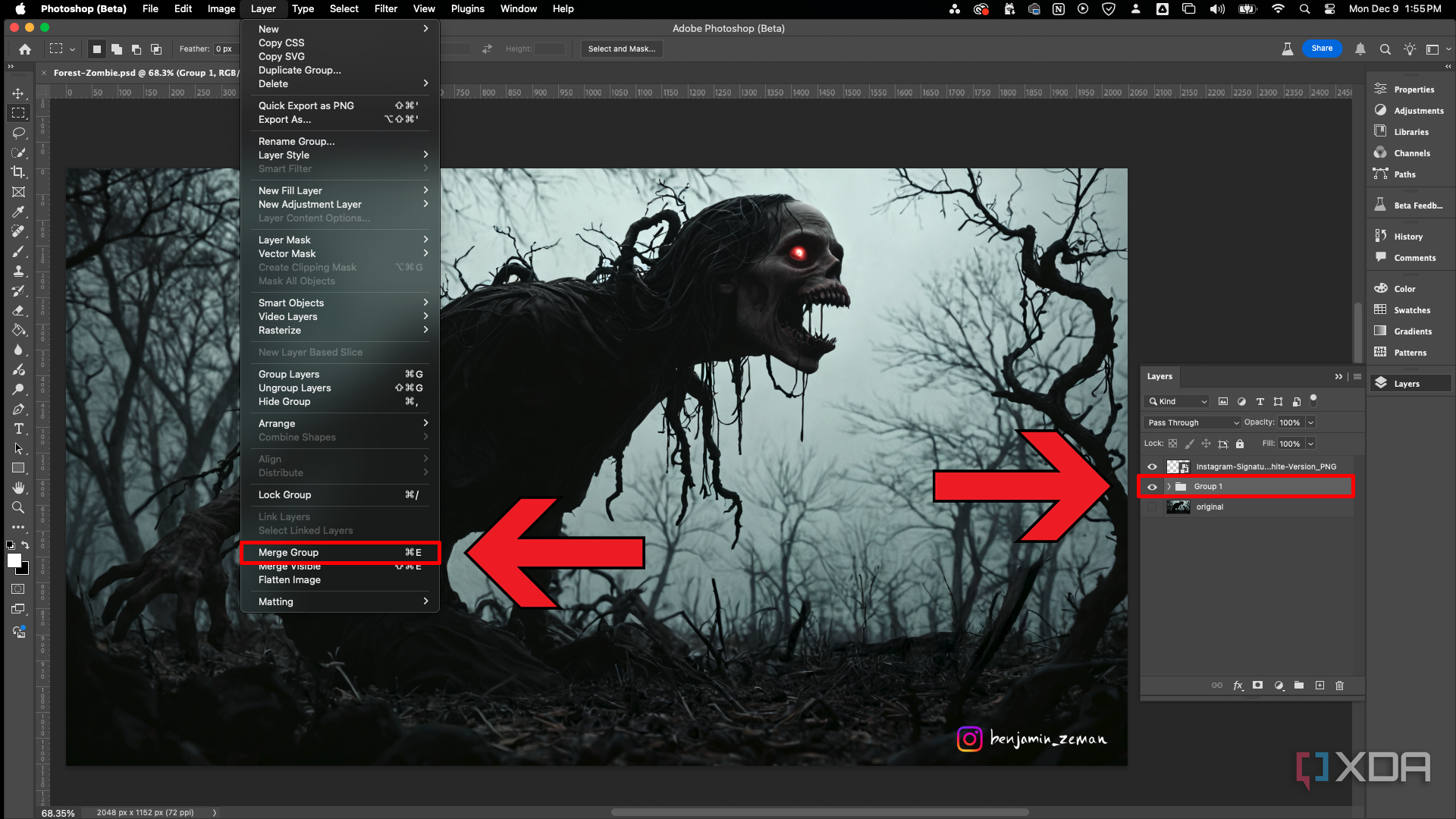
Task: Click the Feather input field
Action: pyautogui.click(x=226, y=49)
